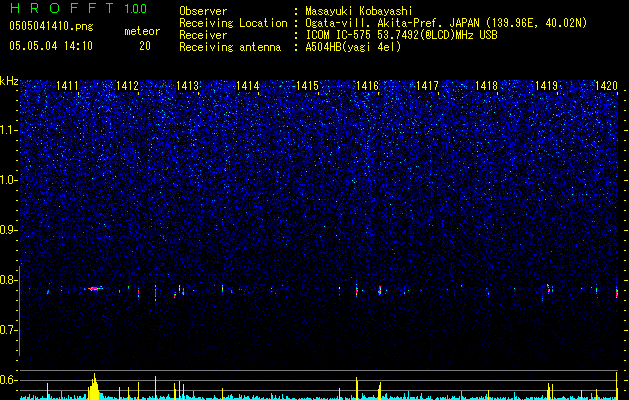Click the 0.9 frequency axis label
The width and height of the screenshot is (629, 400).
pyautogui.click(x=8, y=230)
